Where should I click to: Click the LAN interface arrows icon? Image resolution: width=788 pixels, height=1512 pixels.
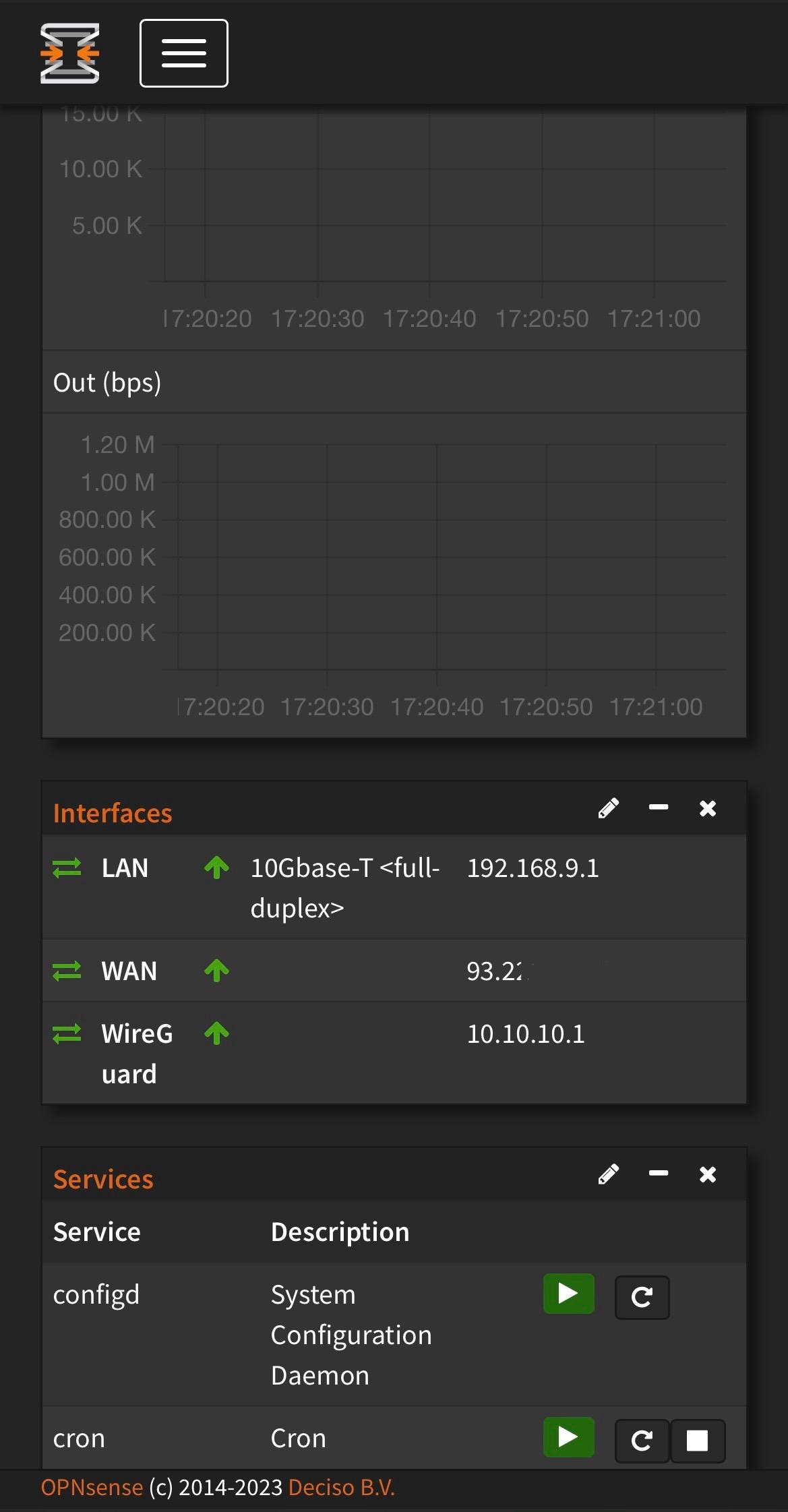pyautogui.click(x=67, y=868)
